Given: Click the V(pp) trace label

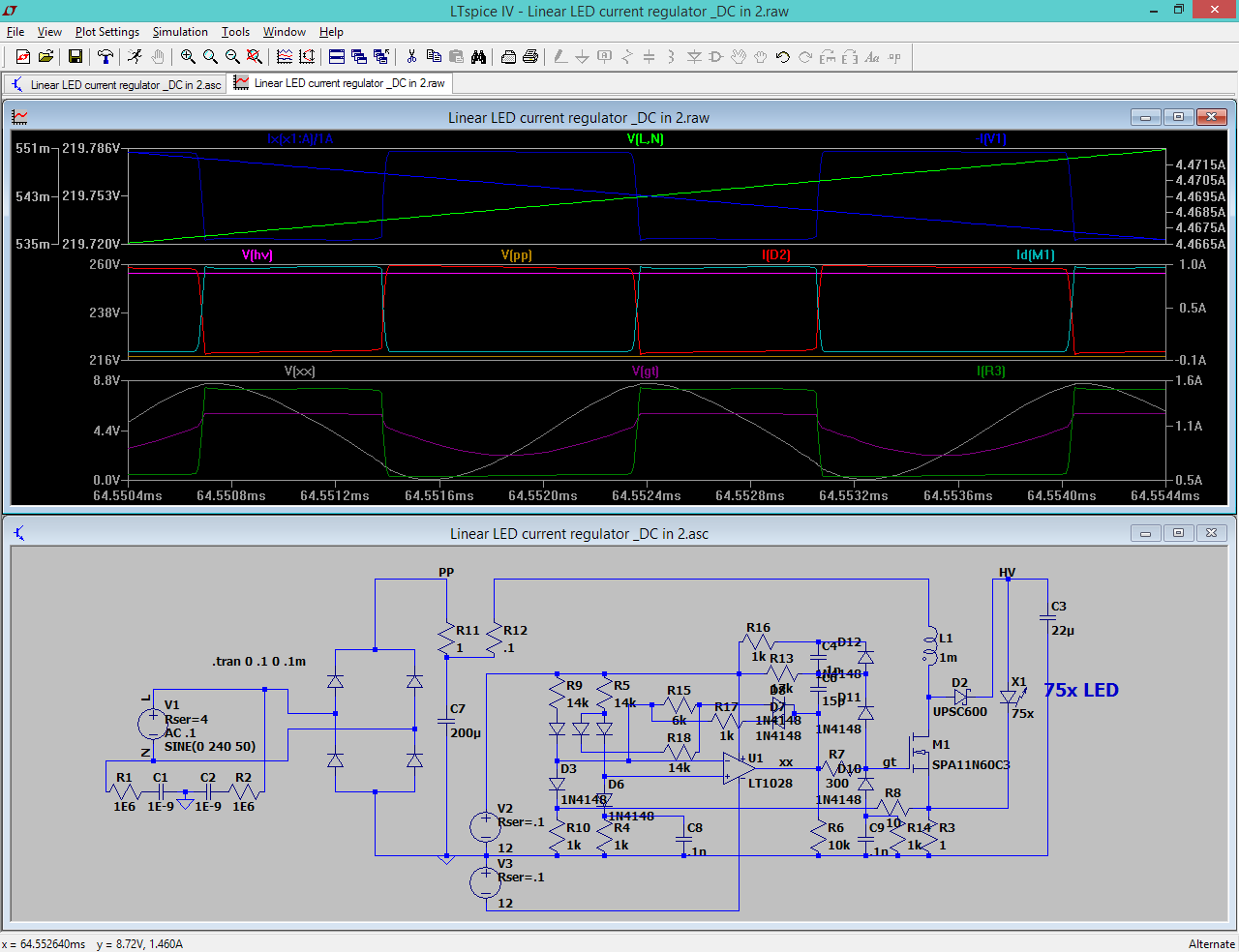Looking at the screenshot, I should pyautogui.click(x=516, y=254).
